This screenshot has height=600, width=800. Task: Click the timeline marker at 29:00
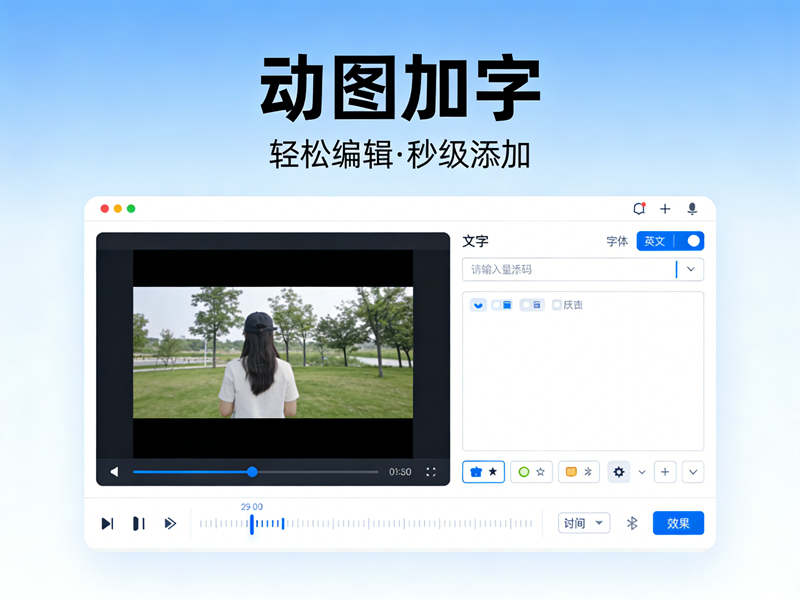(x=250, y=522)
